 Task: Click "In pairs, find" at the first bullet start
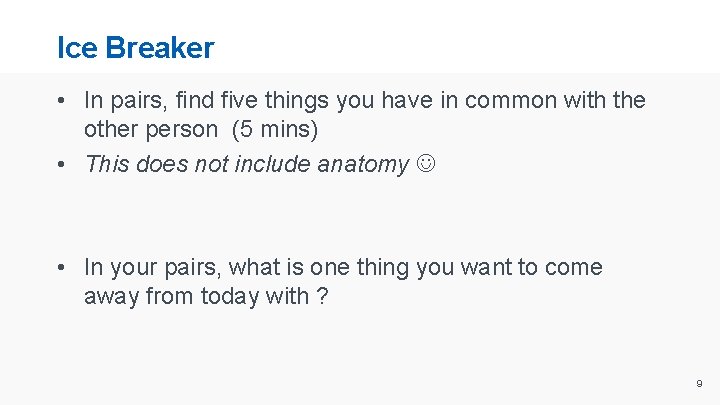pyautogui.click(x=146, y=100)
